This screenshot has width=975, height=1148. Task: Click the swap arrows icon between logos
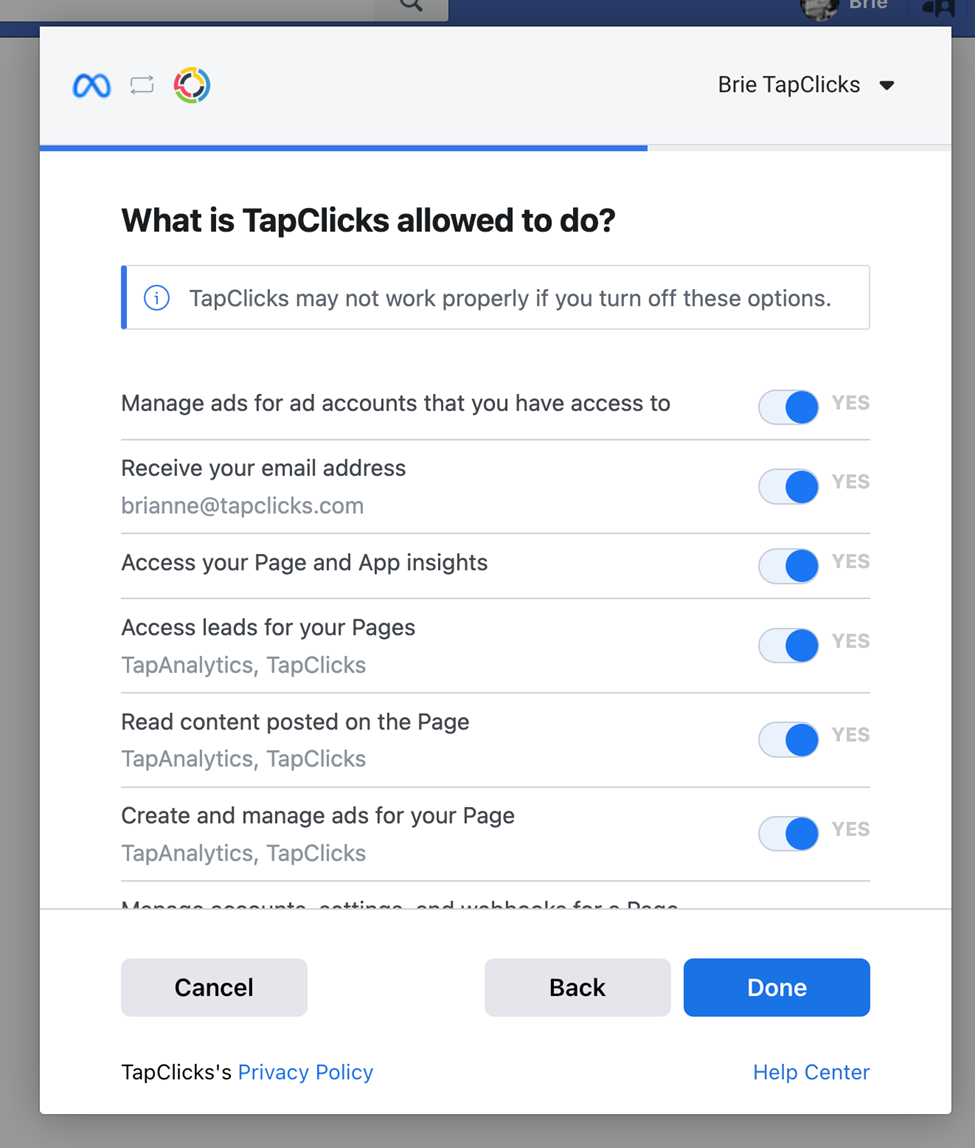pos(142,85)
